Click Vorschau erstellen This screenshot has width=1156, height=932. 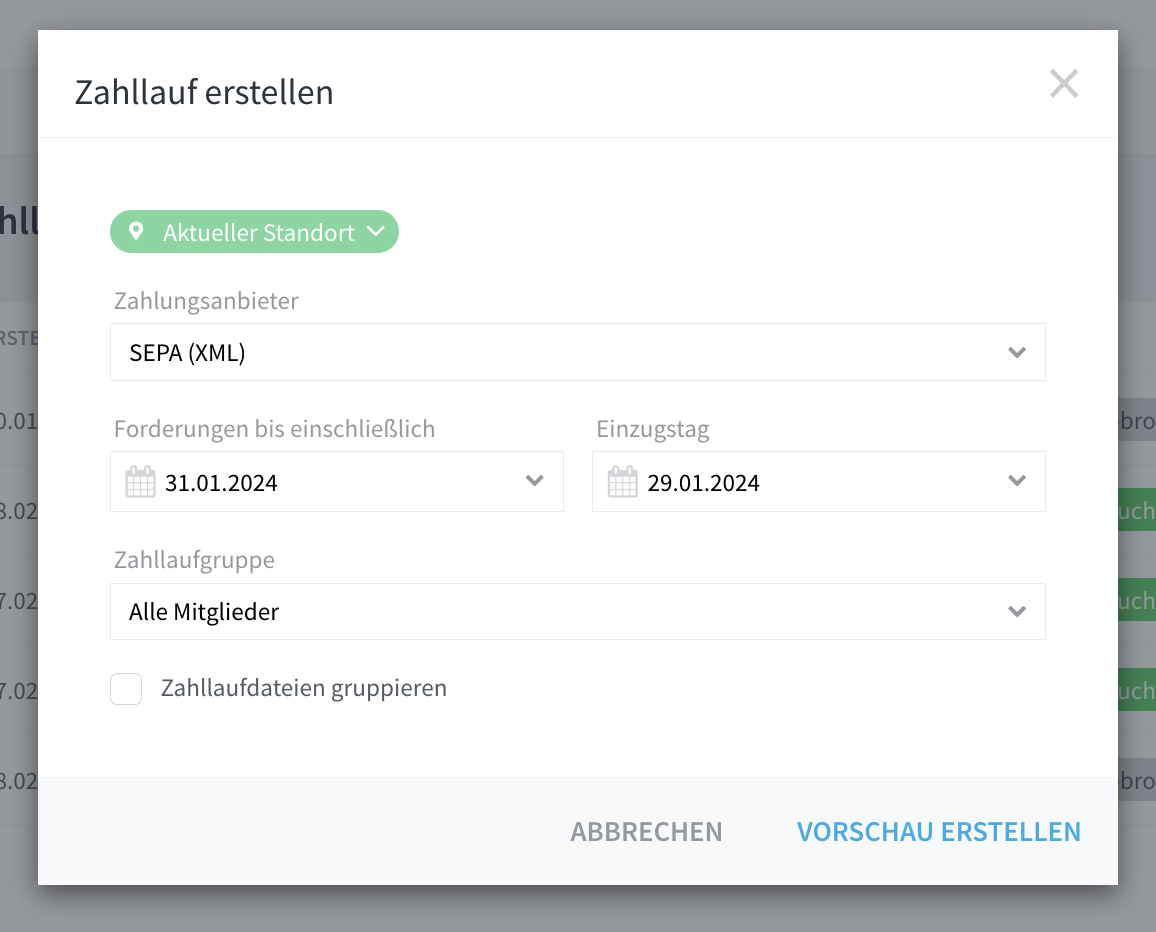939,832
